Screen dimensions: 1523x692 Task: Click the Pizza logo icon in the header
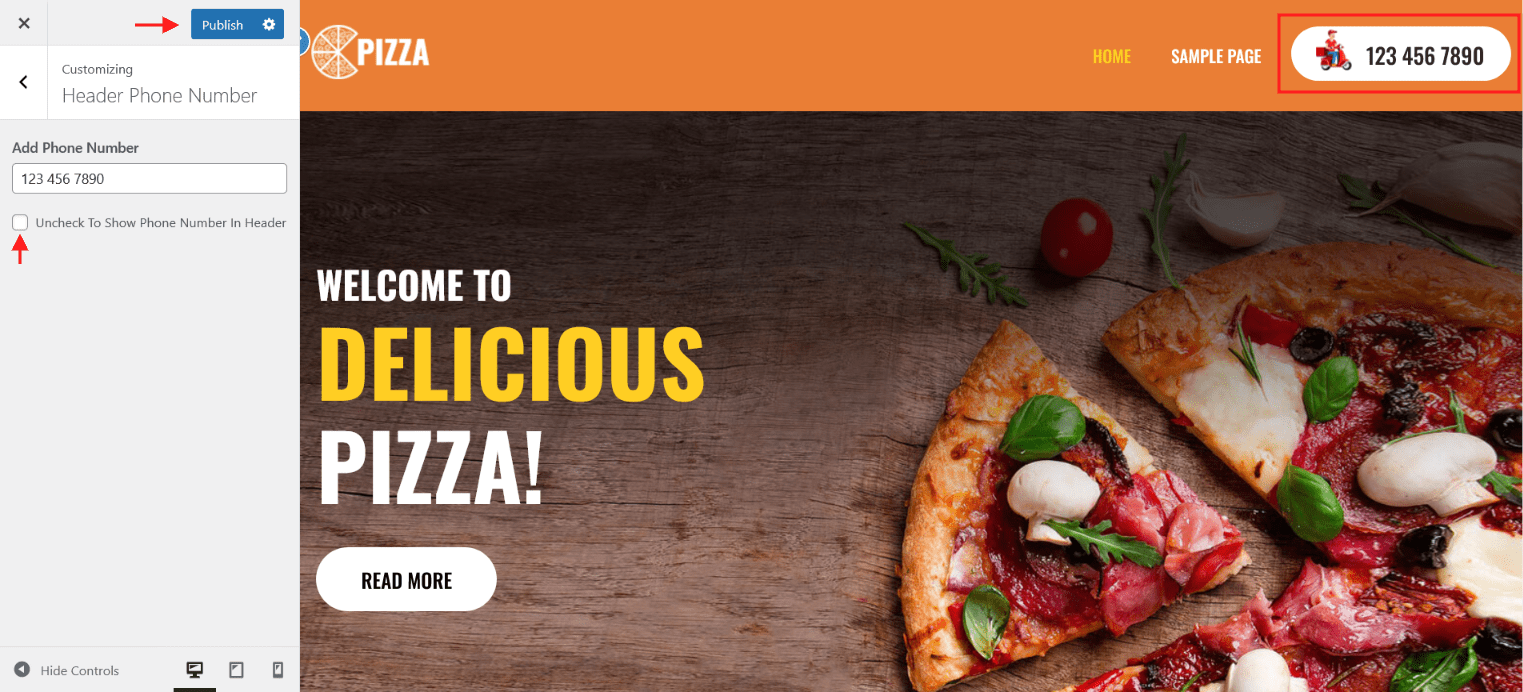pyautogui.click(x=333, y=52)
